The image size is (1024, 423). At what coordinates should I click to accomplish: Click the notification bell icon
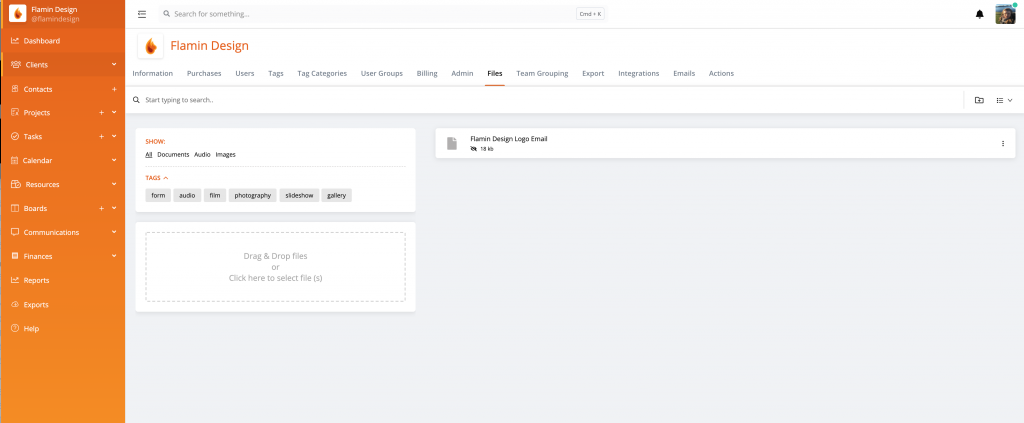[x=979, y=14]
